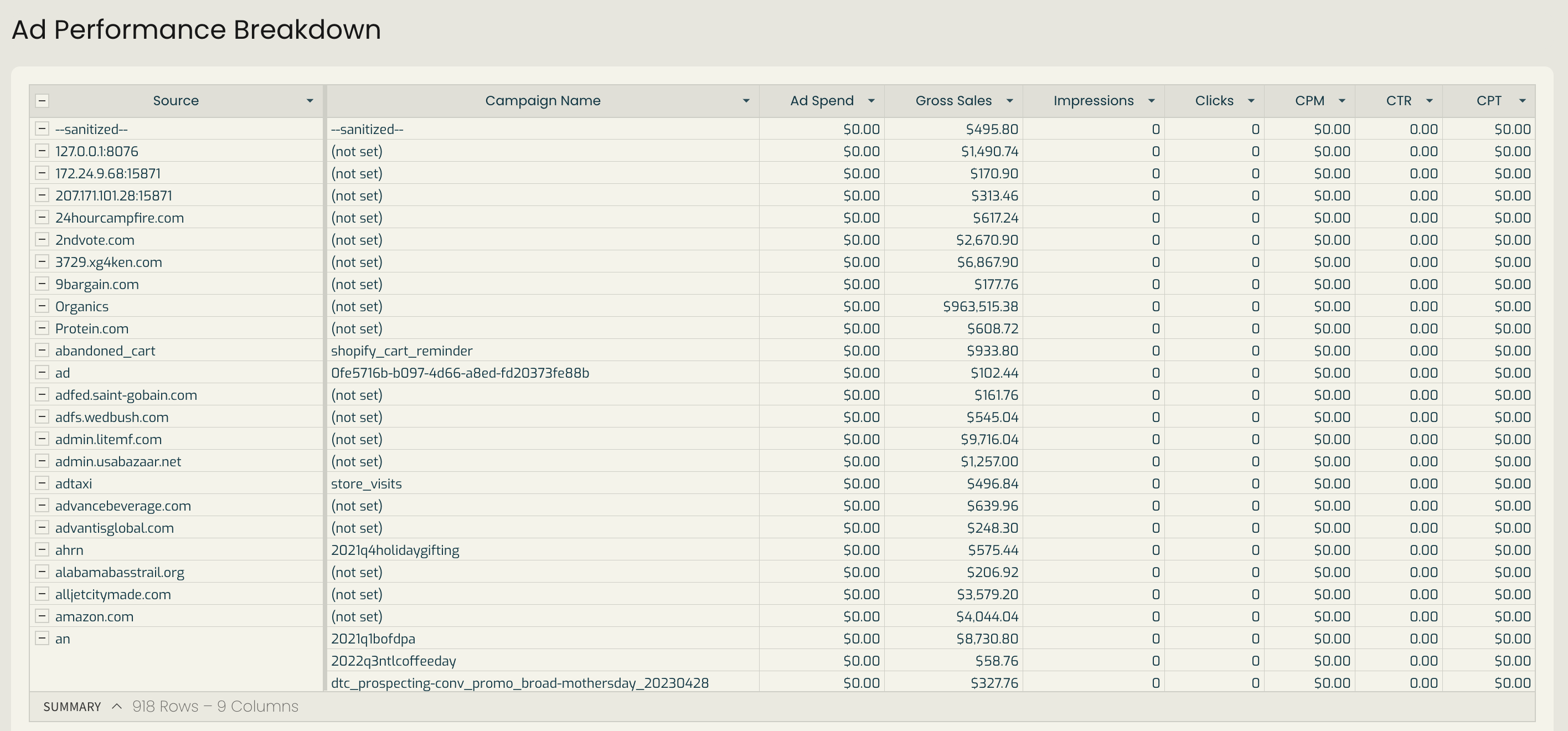Click the $6,867.90 Gross Sales value
The width and height of the screenshot is (1568, 731).
click(x=987, y=262)
